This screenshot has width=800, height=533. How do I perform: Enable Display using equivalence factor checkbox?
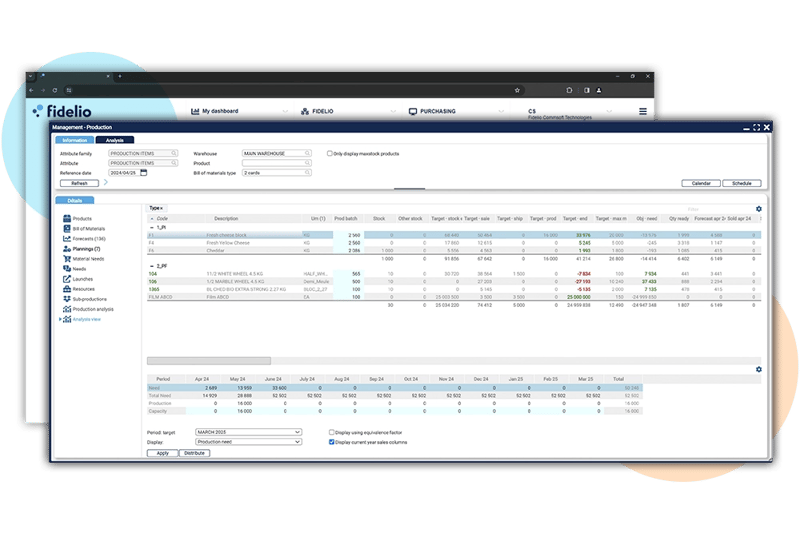332,432
